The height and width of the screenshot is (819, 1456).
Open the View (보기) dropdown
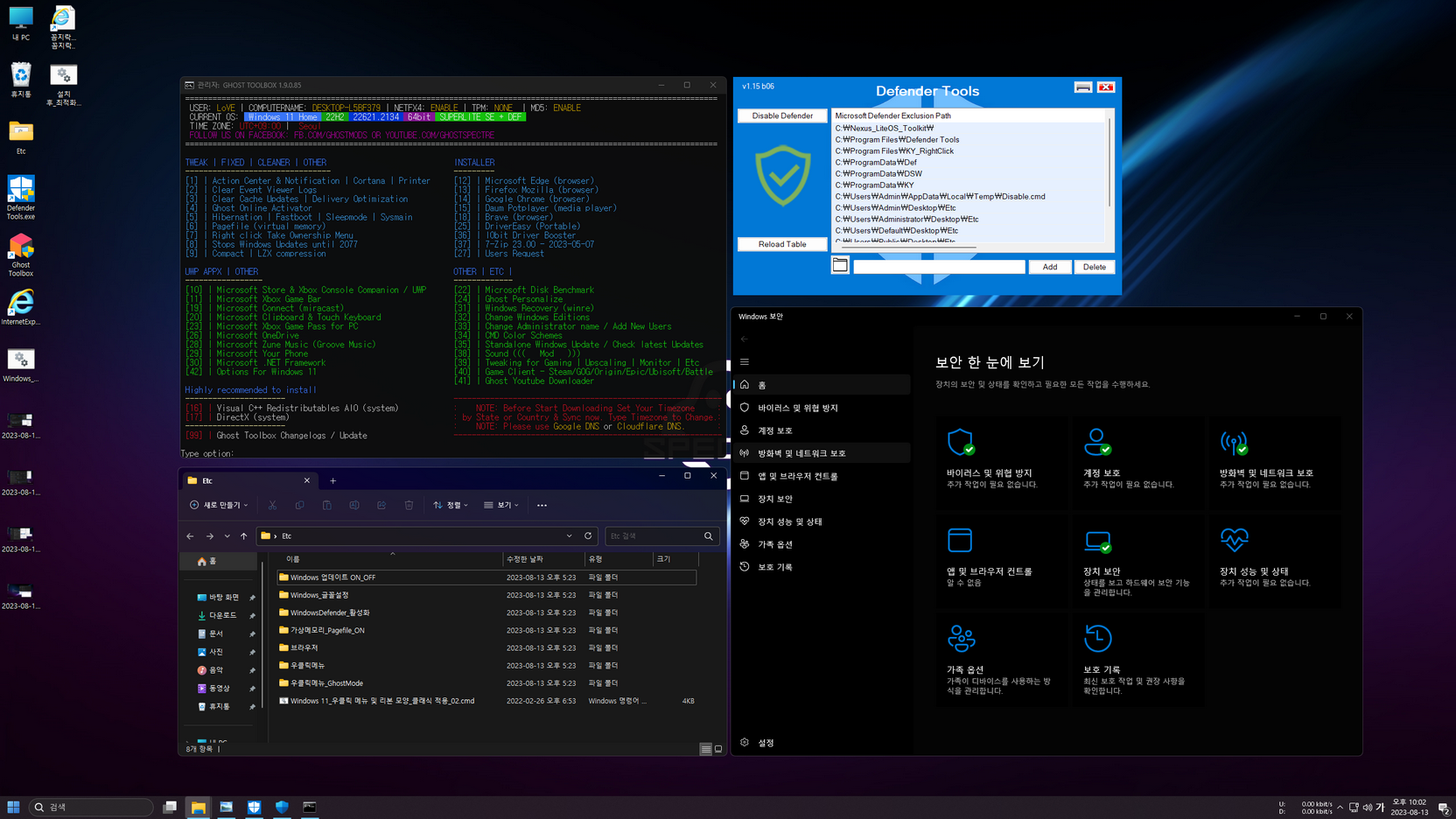tap(501, 505)
